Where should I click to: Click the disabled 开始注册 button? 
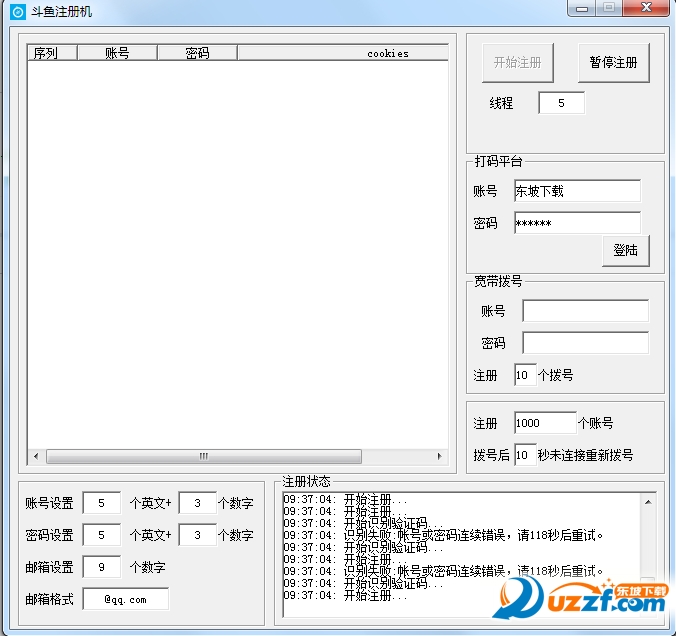[x=517, y=63]
